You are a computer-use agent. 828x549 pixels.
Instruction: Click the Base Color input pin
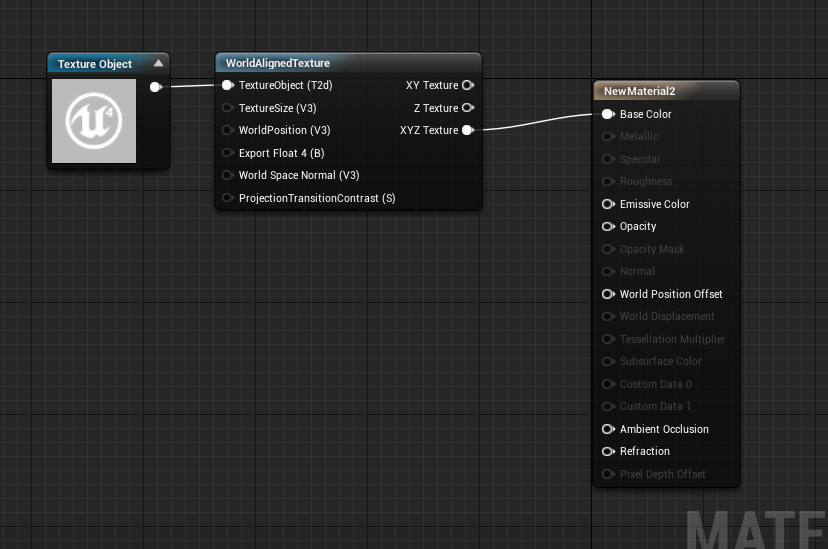point(608,114)
